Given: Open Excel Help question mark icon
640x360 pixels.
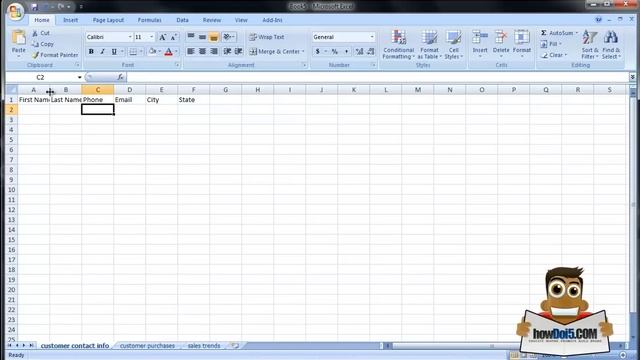Looking at the screenshot, I should click(598, 20).
